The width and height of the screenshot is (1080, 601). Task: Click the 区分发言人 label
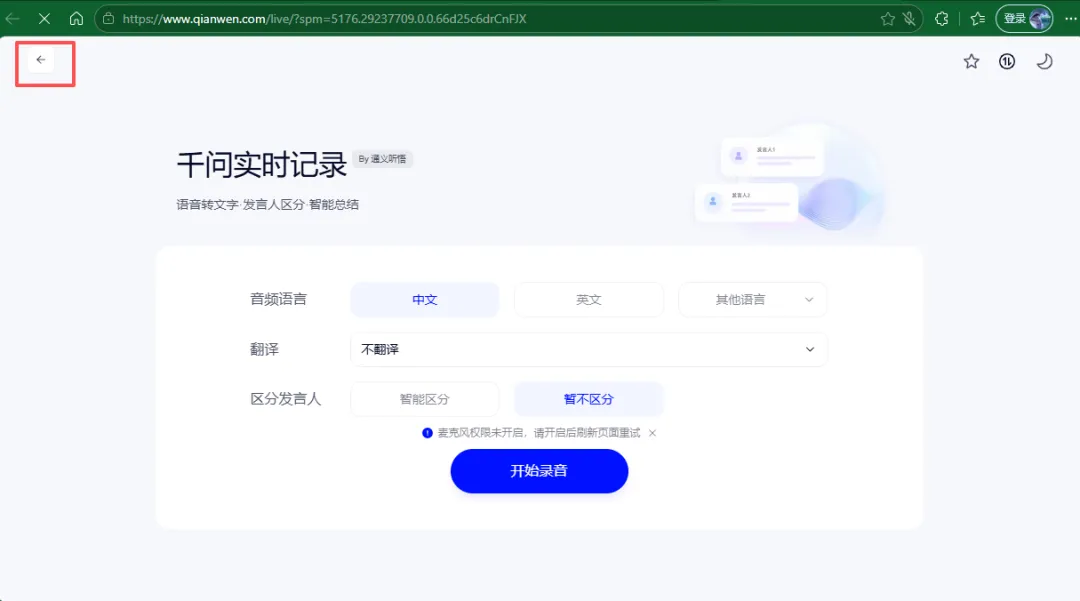[x=285, y=399]
